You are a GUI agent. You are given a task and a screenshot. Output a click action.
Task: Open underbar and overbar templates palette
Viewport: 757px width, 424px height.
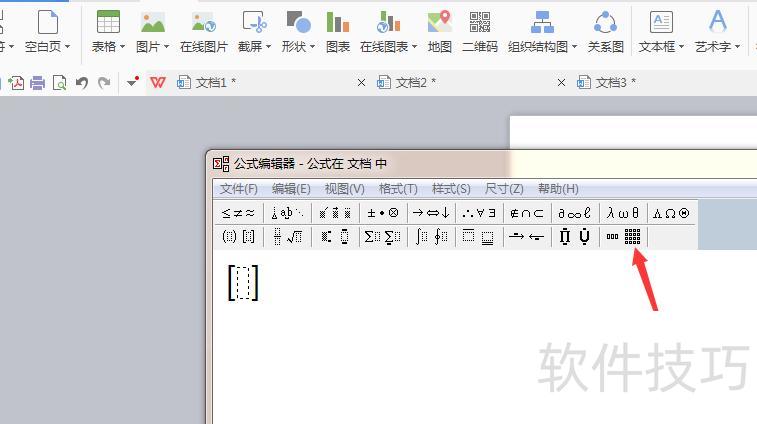[478, 237]
